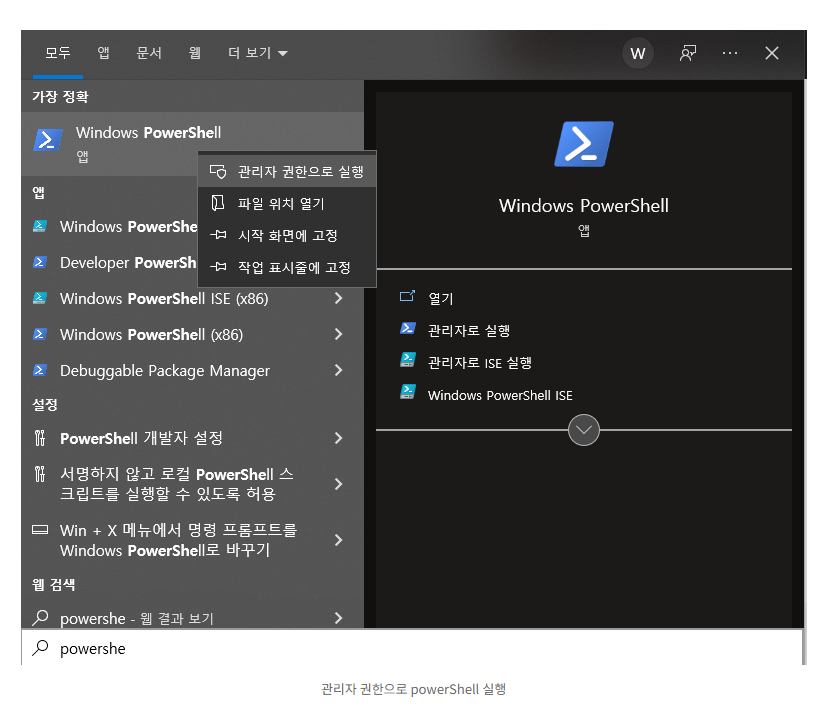
Task: Click the large PowerShell logo in preview pane
Action: pos(584,144)
